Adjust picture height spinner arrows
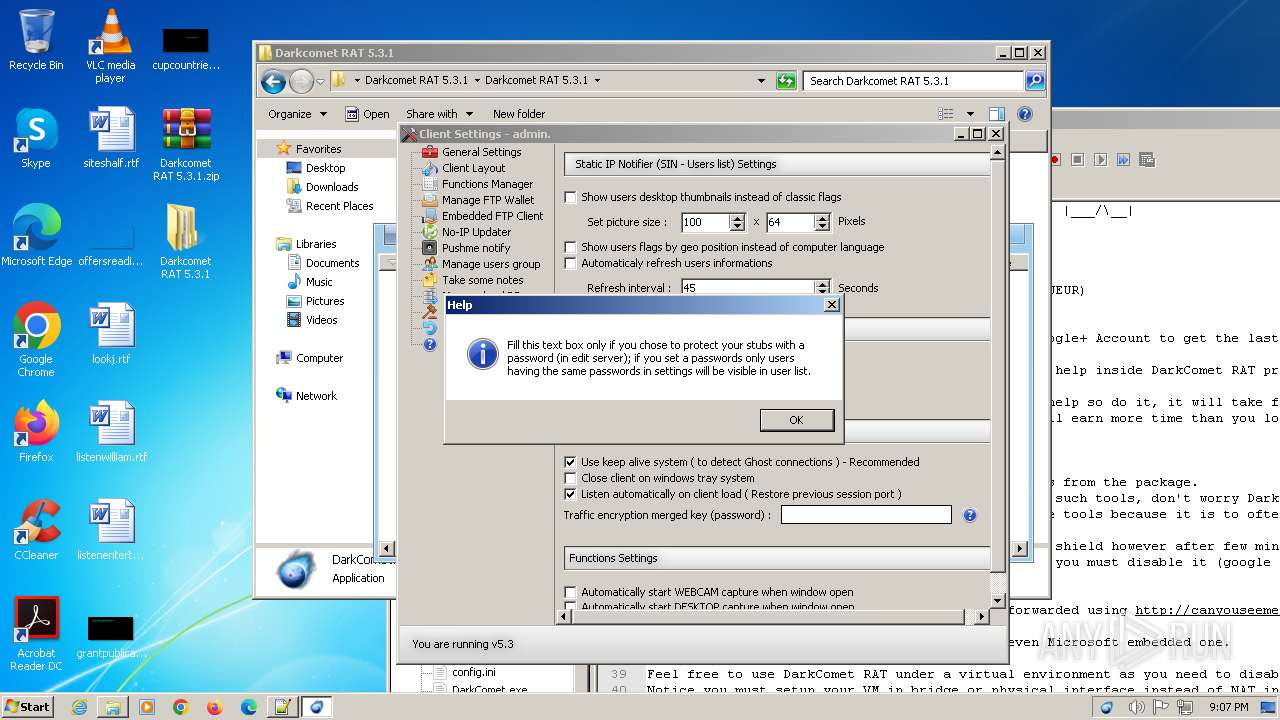The width and height of the screenshot is (1280, 720). tap(823, 222)
